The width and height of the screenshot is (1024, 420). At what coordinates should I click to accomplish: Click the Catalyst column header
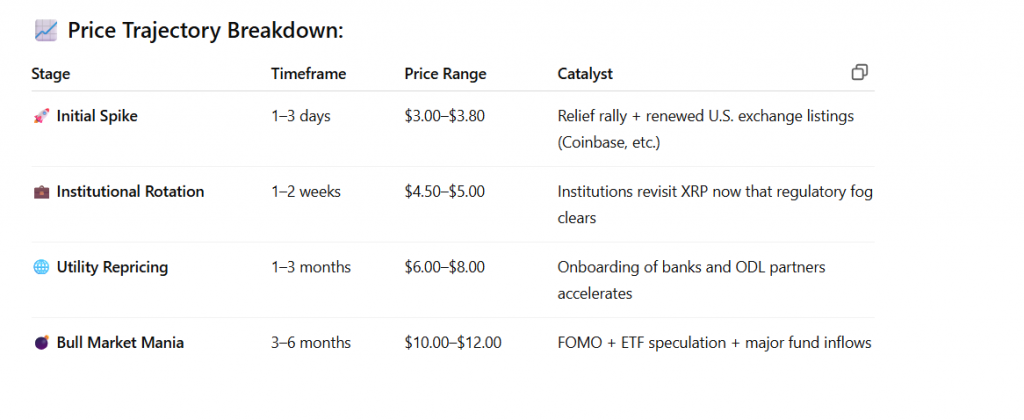point(585,74)
